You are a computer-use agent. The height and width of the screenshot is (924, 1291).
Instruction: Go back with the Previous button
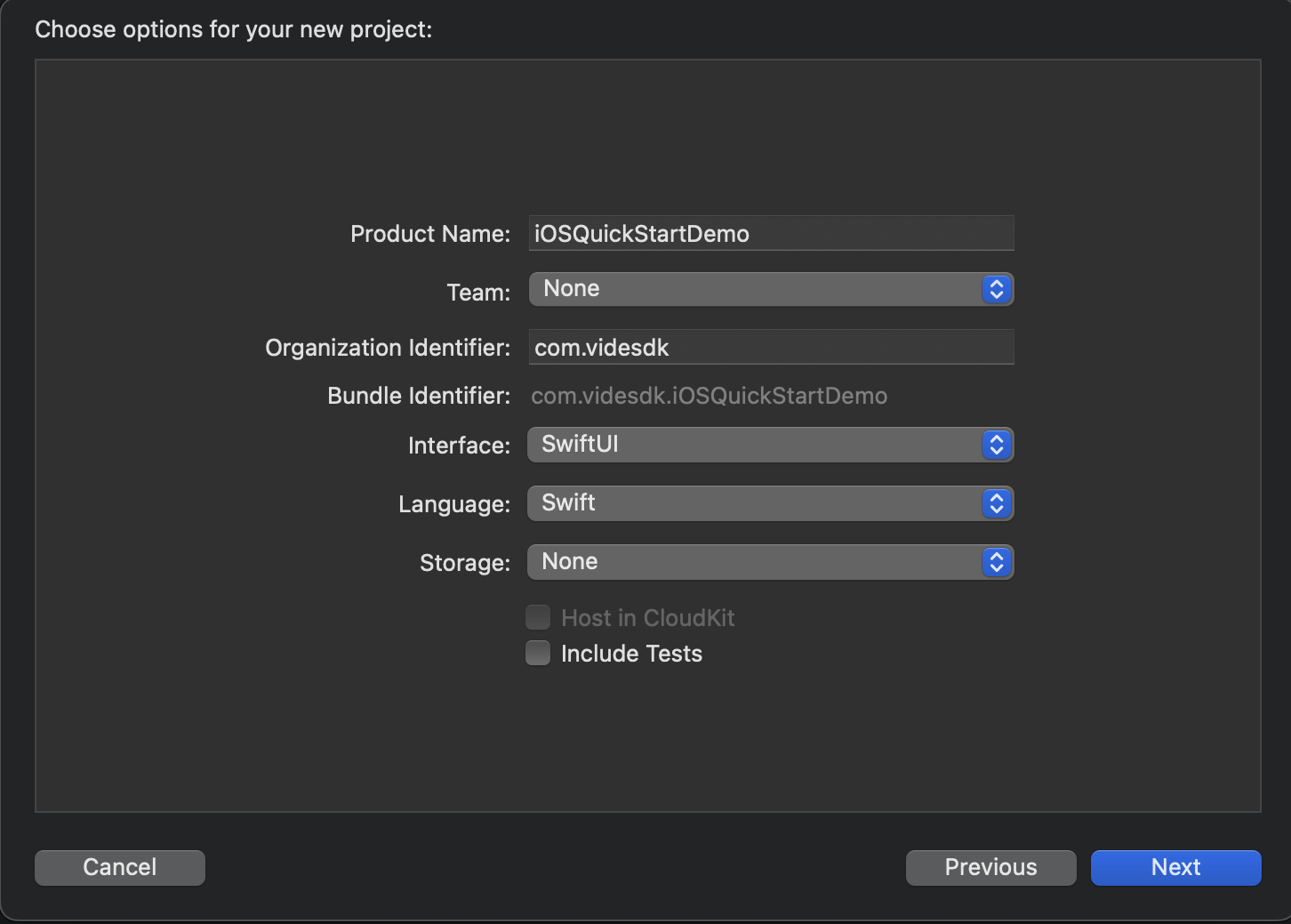(x=990, y=867)
